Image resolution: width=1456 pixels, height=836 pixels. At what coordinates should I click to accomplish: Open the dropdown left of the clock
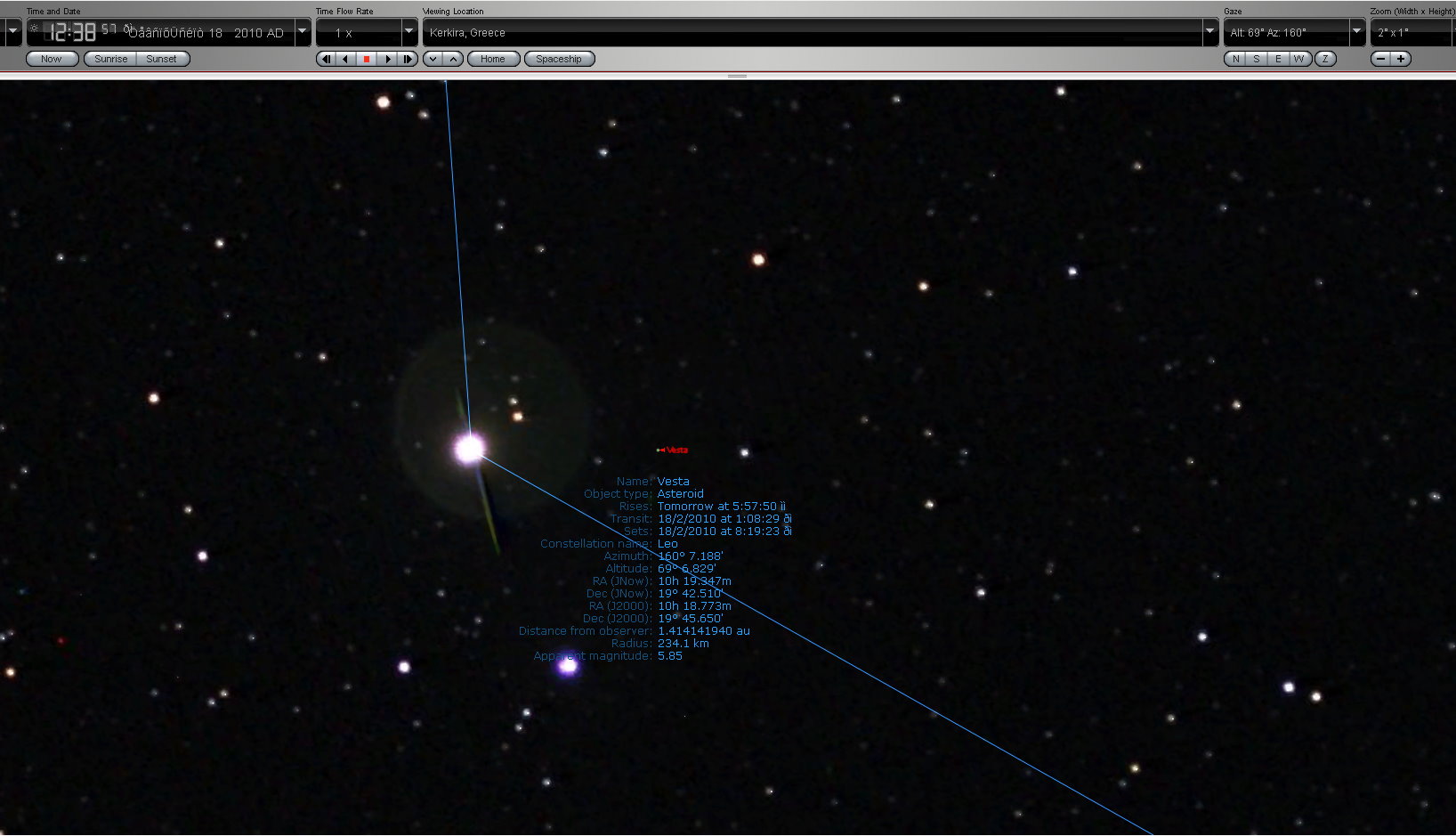(12, 32)
